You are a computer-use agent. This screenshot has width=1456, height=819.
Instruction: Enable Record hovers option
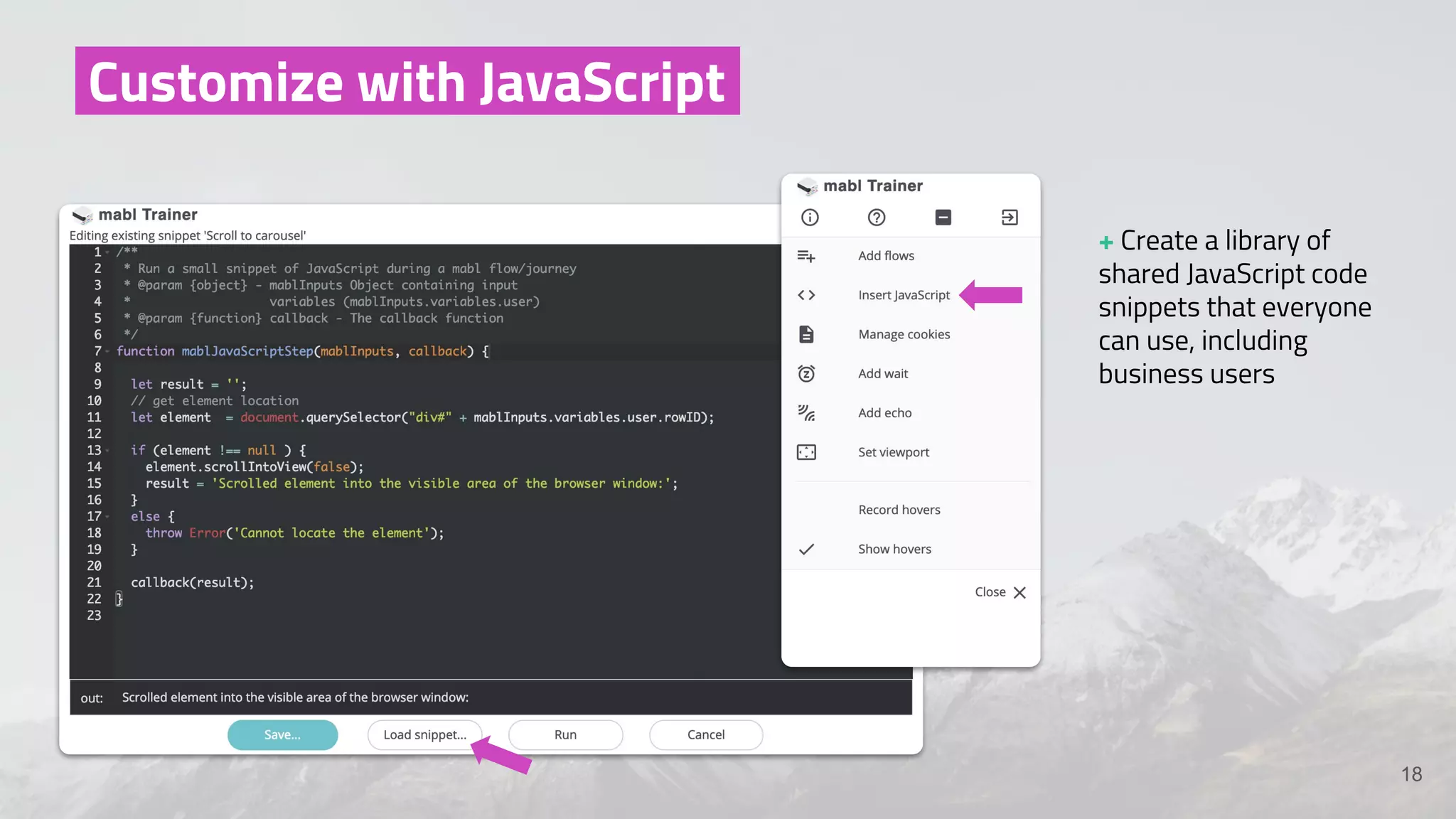899,510
